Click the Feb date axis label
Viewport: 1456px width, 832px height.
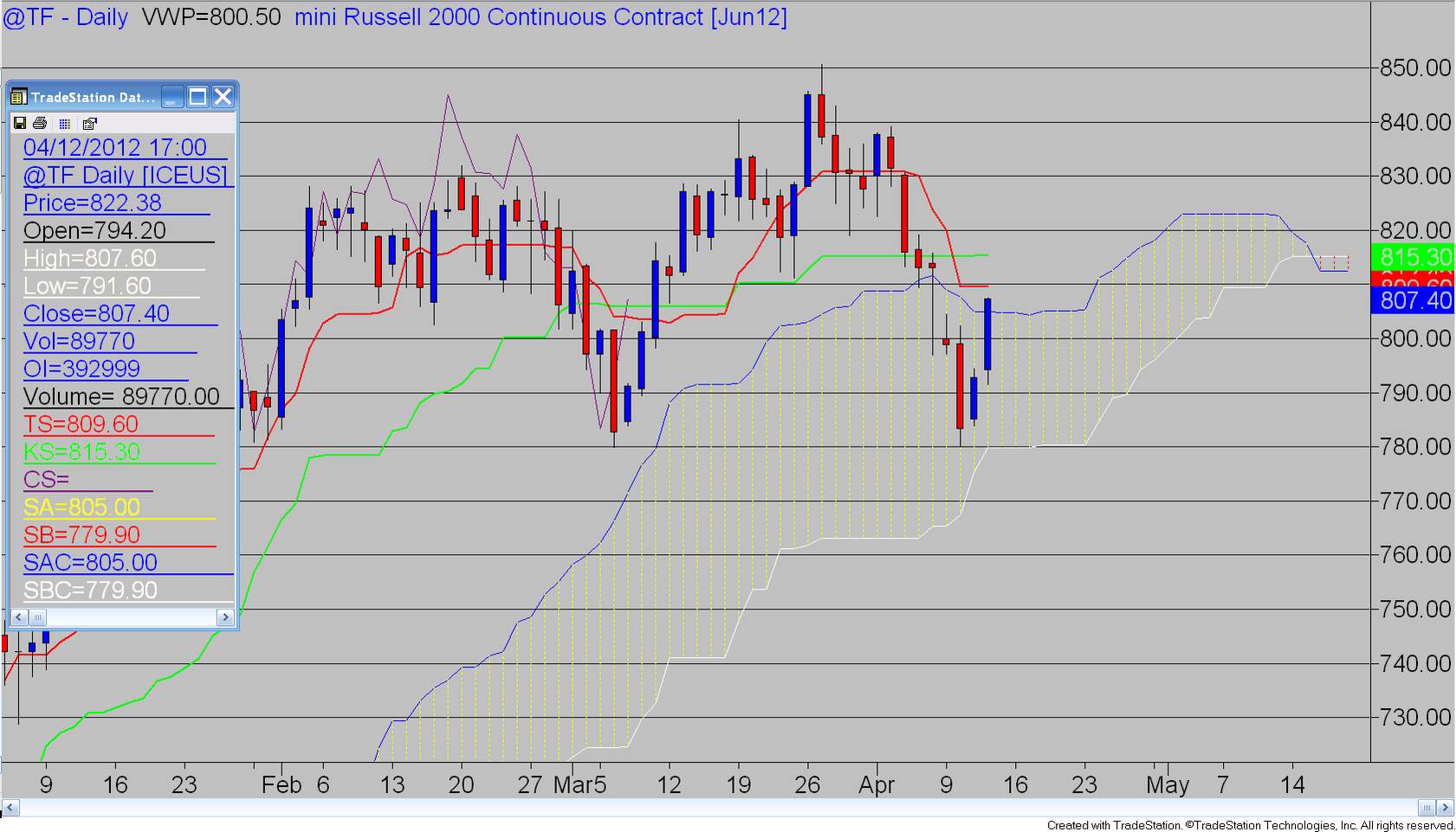pyautogui.click(x=281, y=785)
